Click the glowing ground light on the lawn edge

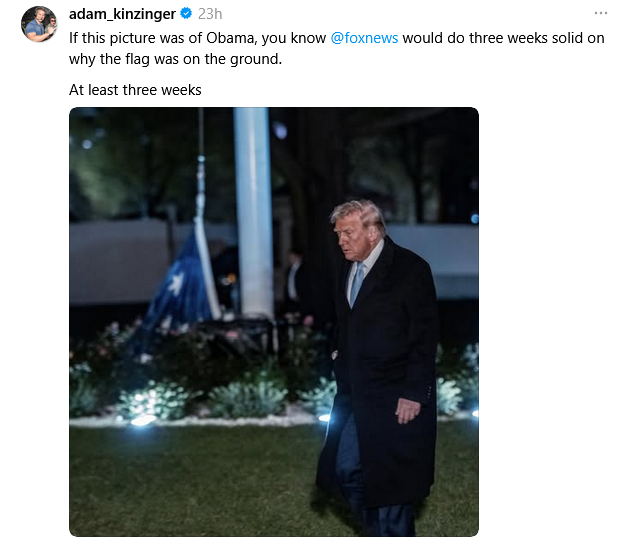point(142,420)
